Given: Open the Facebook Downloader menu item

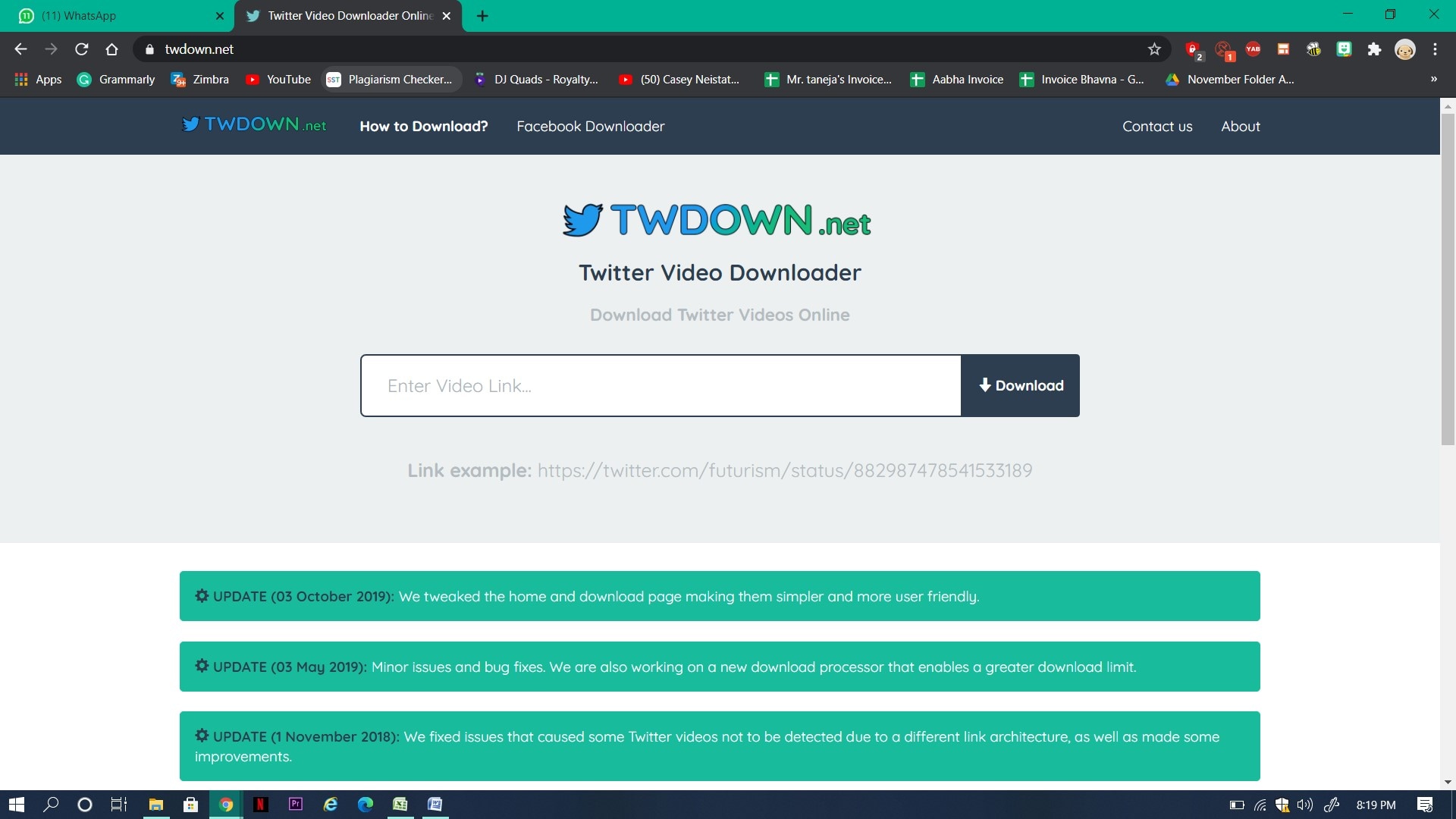Looking at the screenshot, I should (590, 125).
